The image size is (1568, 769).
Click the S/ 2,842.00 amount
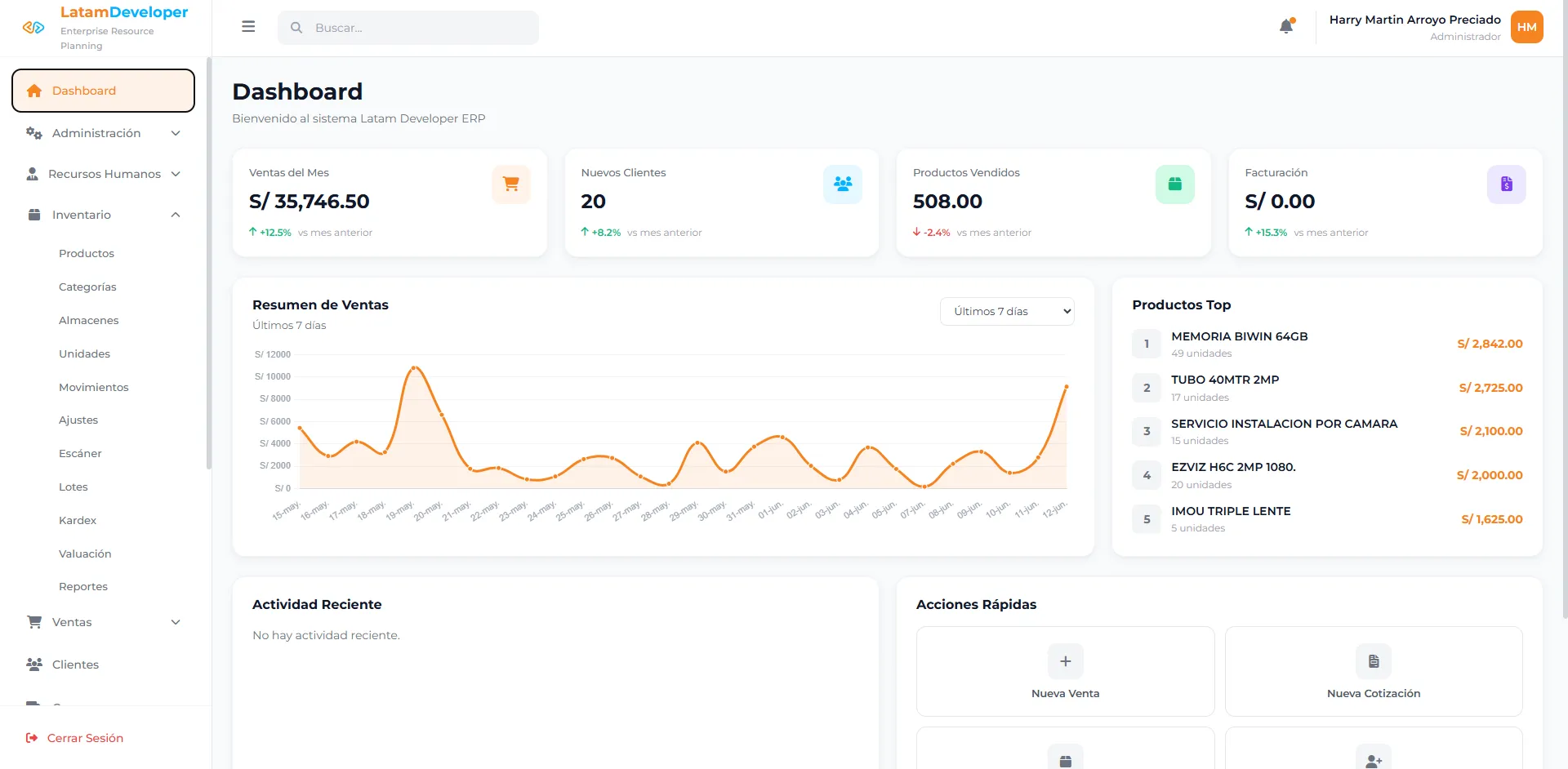point(1490,344)
